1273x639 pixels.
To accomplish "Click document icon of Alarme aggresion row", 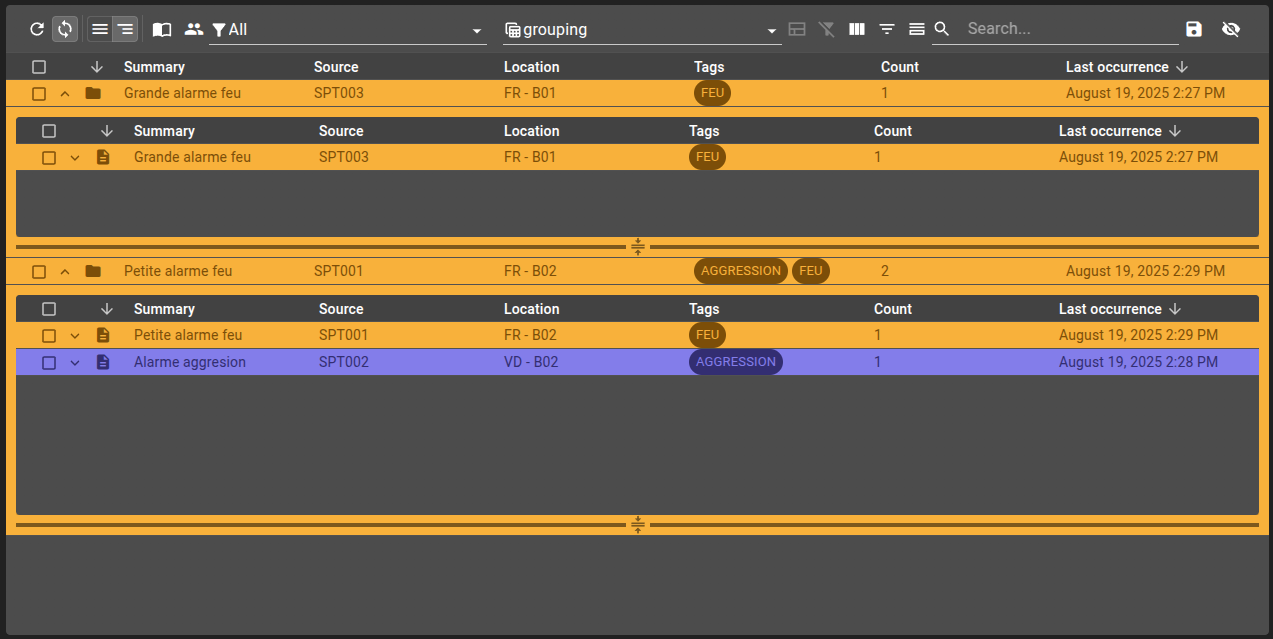I will pos(103,362).
